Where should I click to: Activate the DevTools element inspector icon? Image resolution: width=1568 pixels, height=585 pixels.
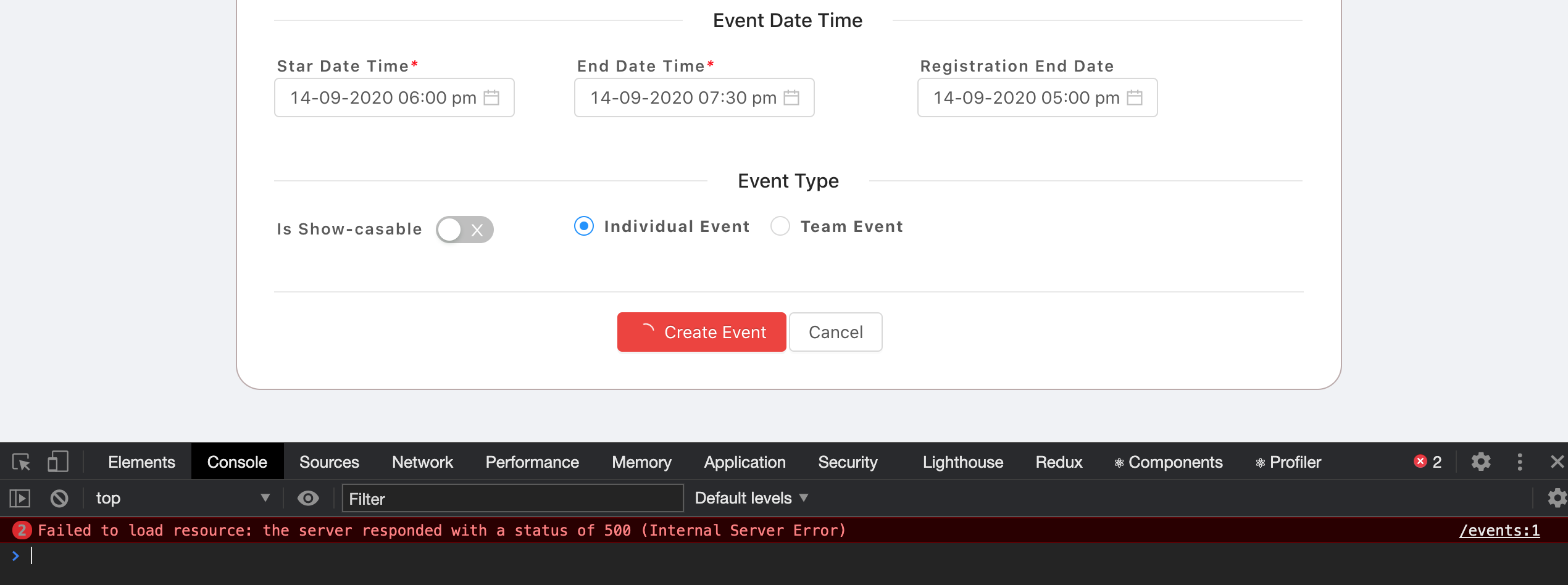22,462
